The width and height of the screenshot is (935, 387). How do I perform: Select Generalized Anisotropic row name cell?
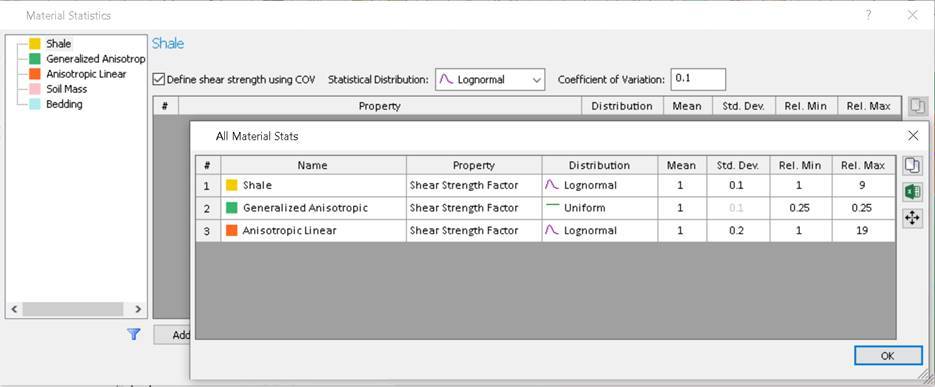[313, 208]
